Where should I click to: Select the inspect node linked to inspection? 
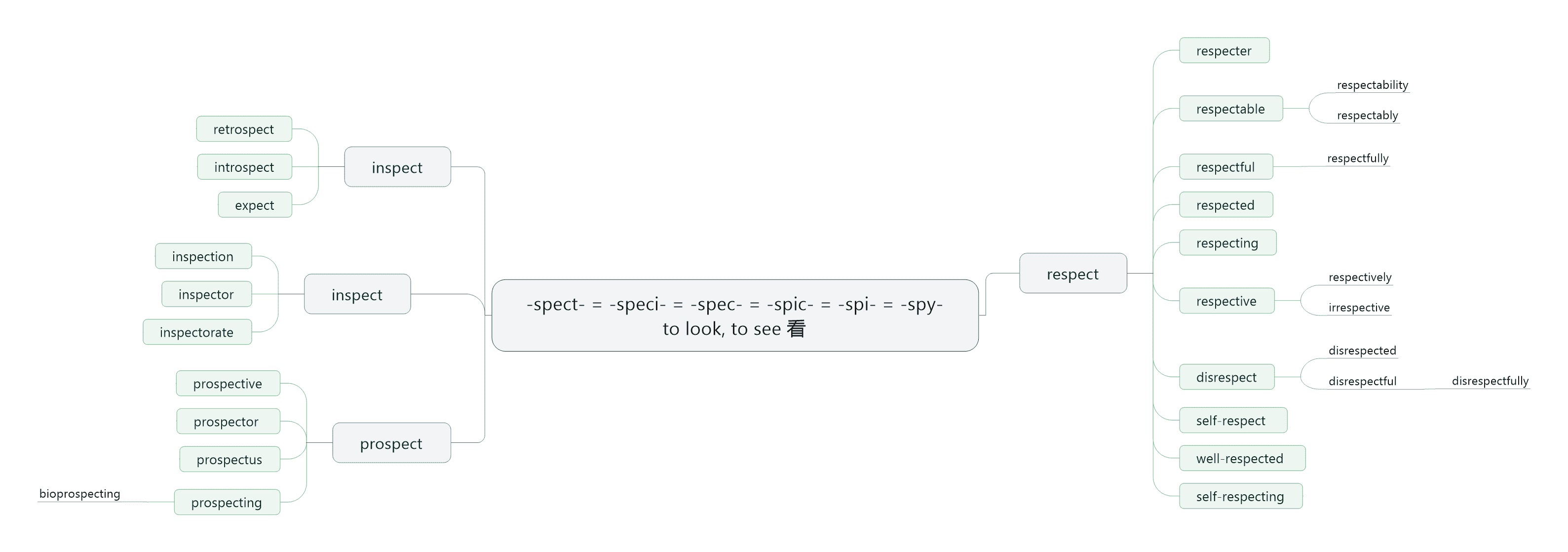(x=357, y=294)
